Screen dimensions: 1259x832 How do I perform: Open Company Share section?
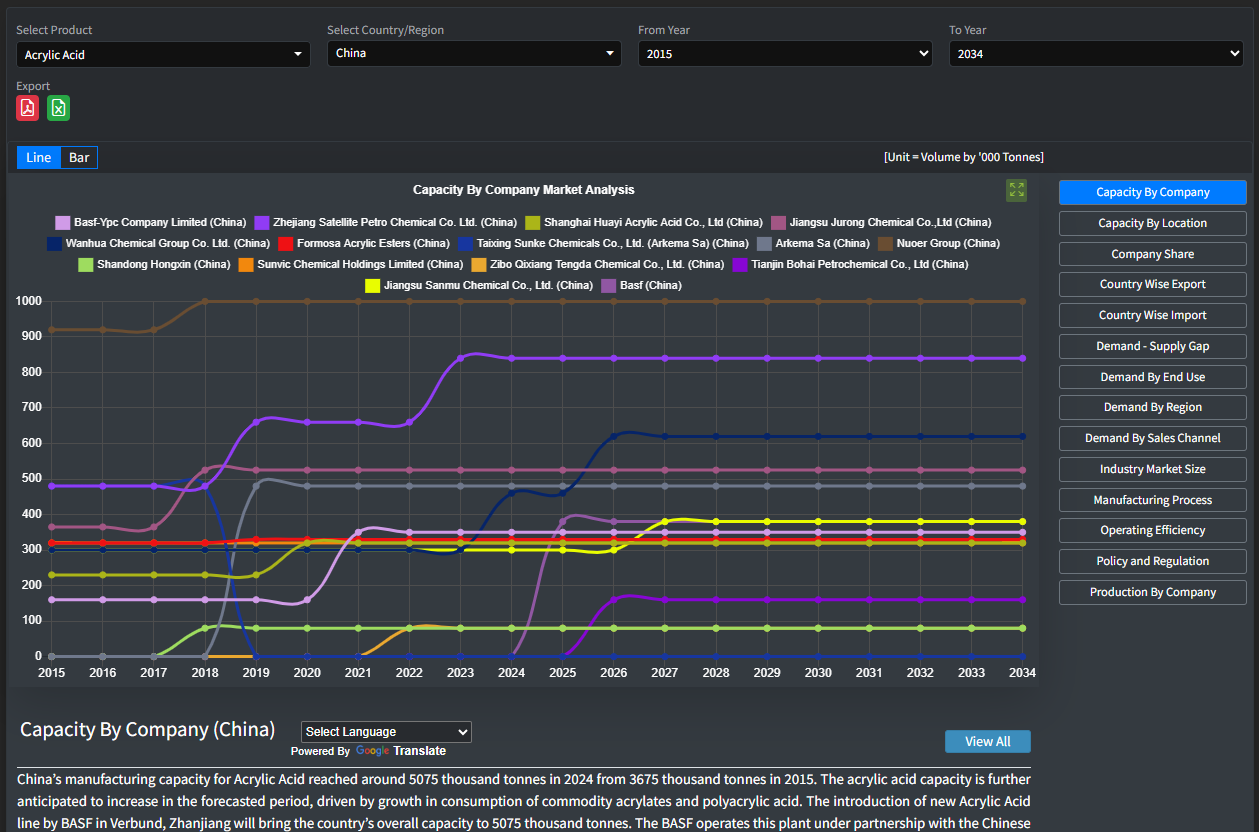[1153, 254]
